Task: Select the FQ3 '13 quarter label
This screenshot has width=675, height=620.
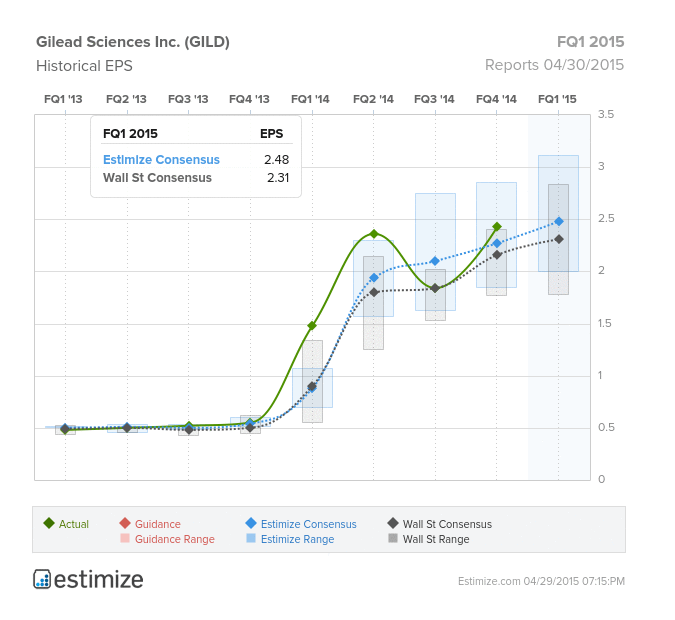Action: click(188, 99)
